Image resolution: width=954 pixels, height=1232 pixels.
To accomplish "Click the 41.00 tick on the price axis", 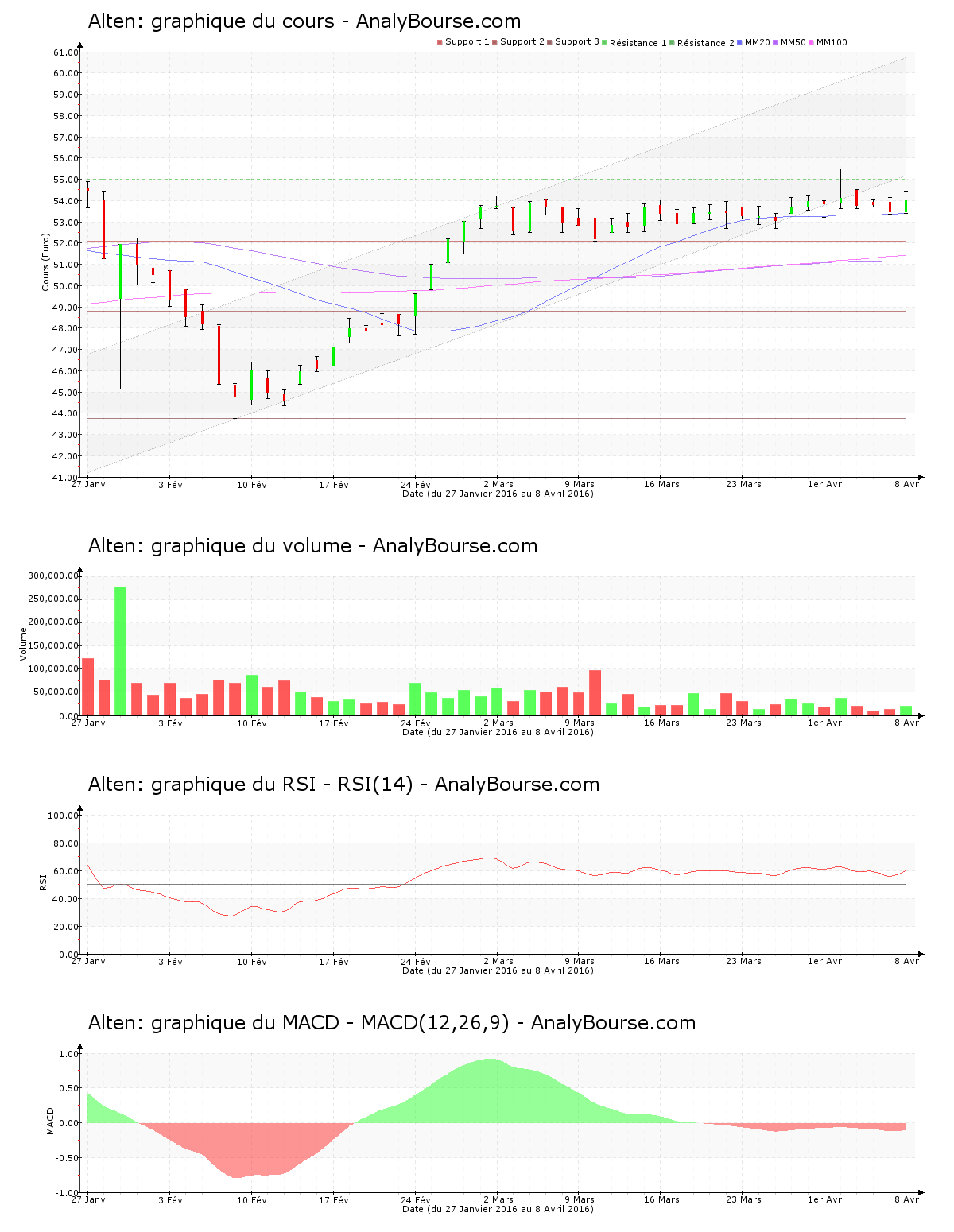I will (x=65, y=478).
